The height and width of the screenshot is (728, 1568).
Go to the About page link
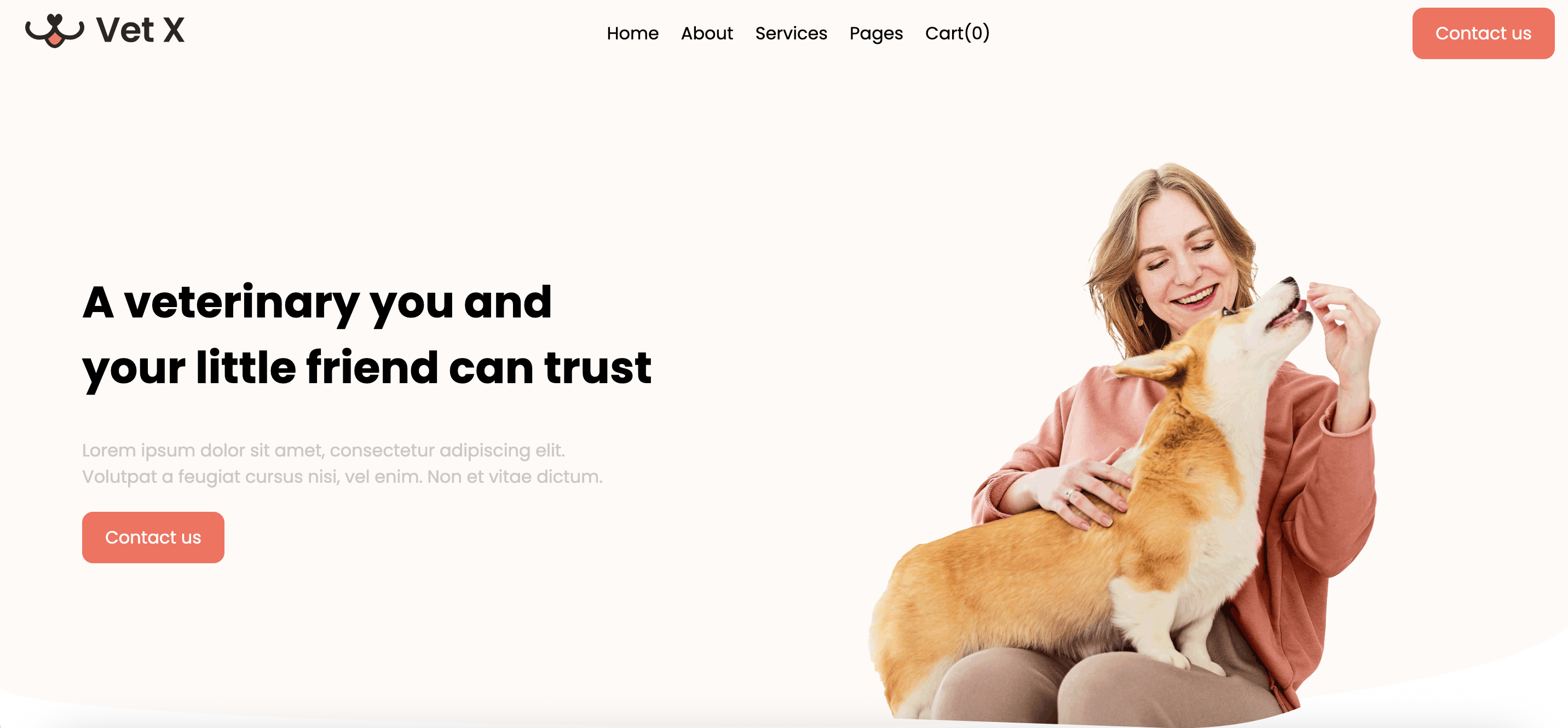707,33
